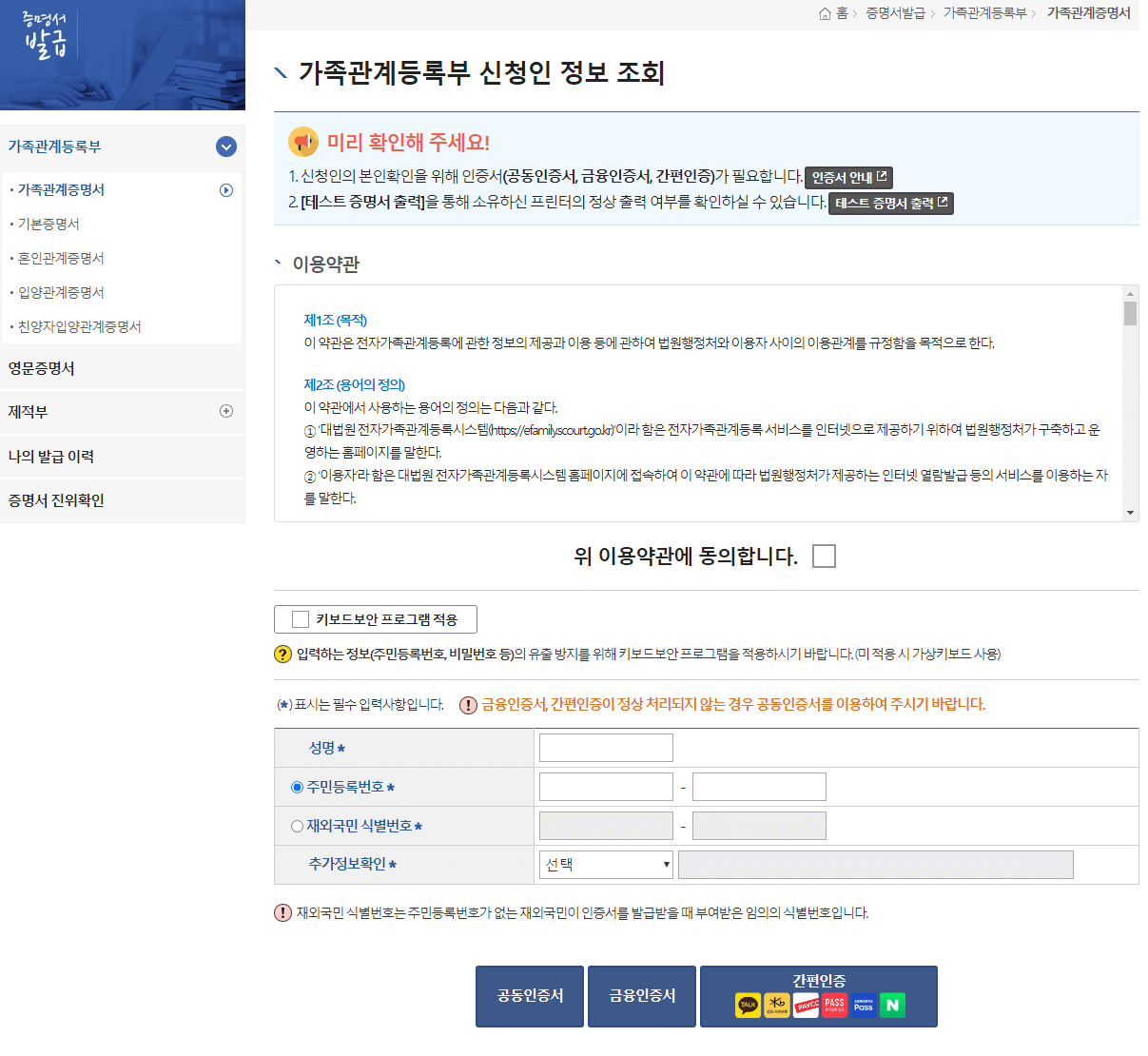1148x1056 pixels.
Task: Choose Samsung Pass authentication icon
Action: 863,1005
